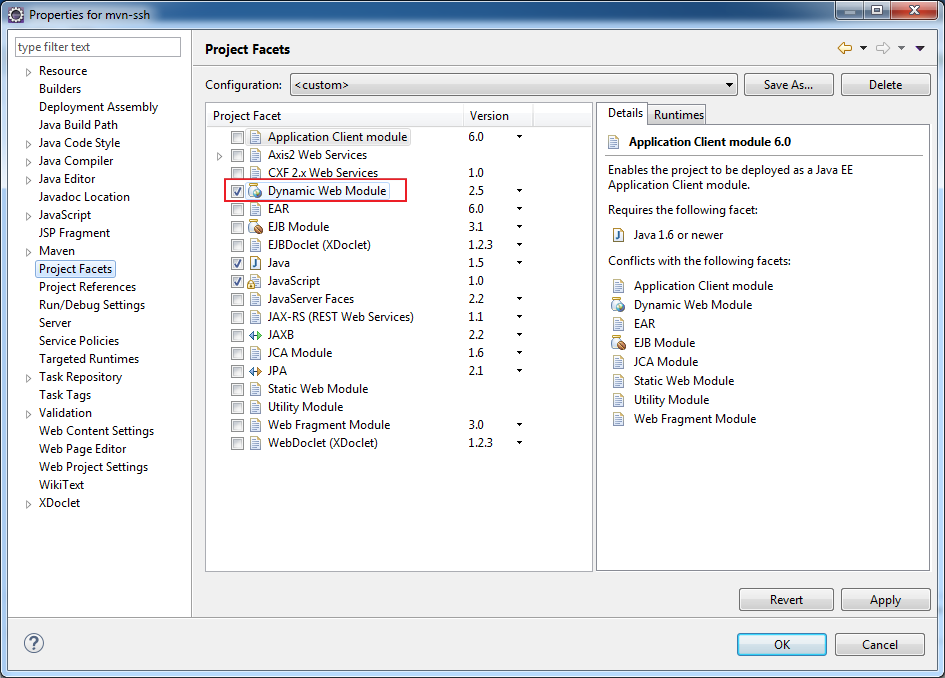Viewport: 945px width, 678px height.
Task: Expand the Axis2 Web Services facet
Action: pyautogui.click(x=219, y=156)
